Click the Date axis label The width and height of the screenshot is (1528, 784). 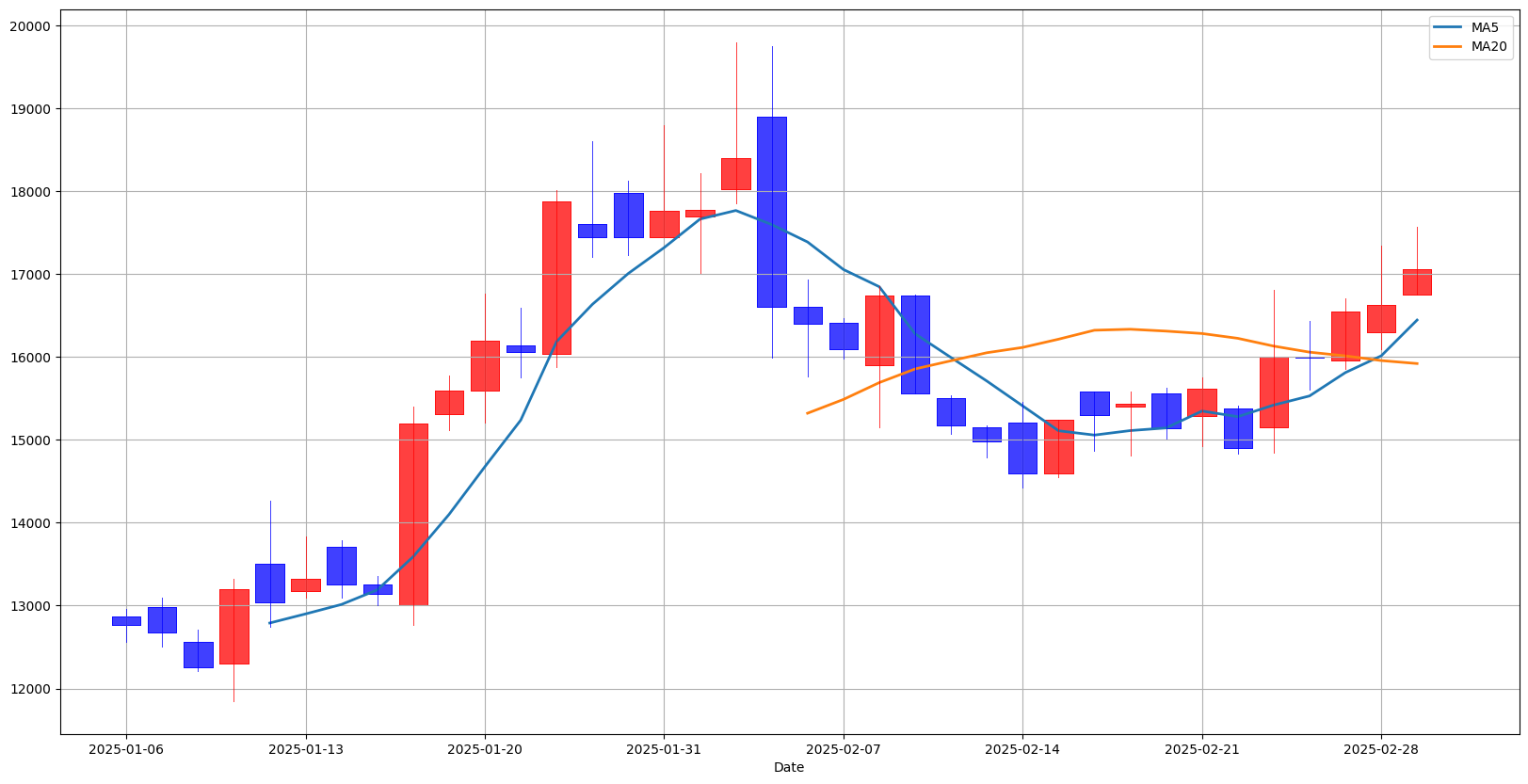click(789, 767)
